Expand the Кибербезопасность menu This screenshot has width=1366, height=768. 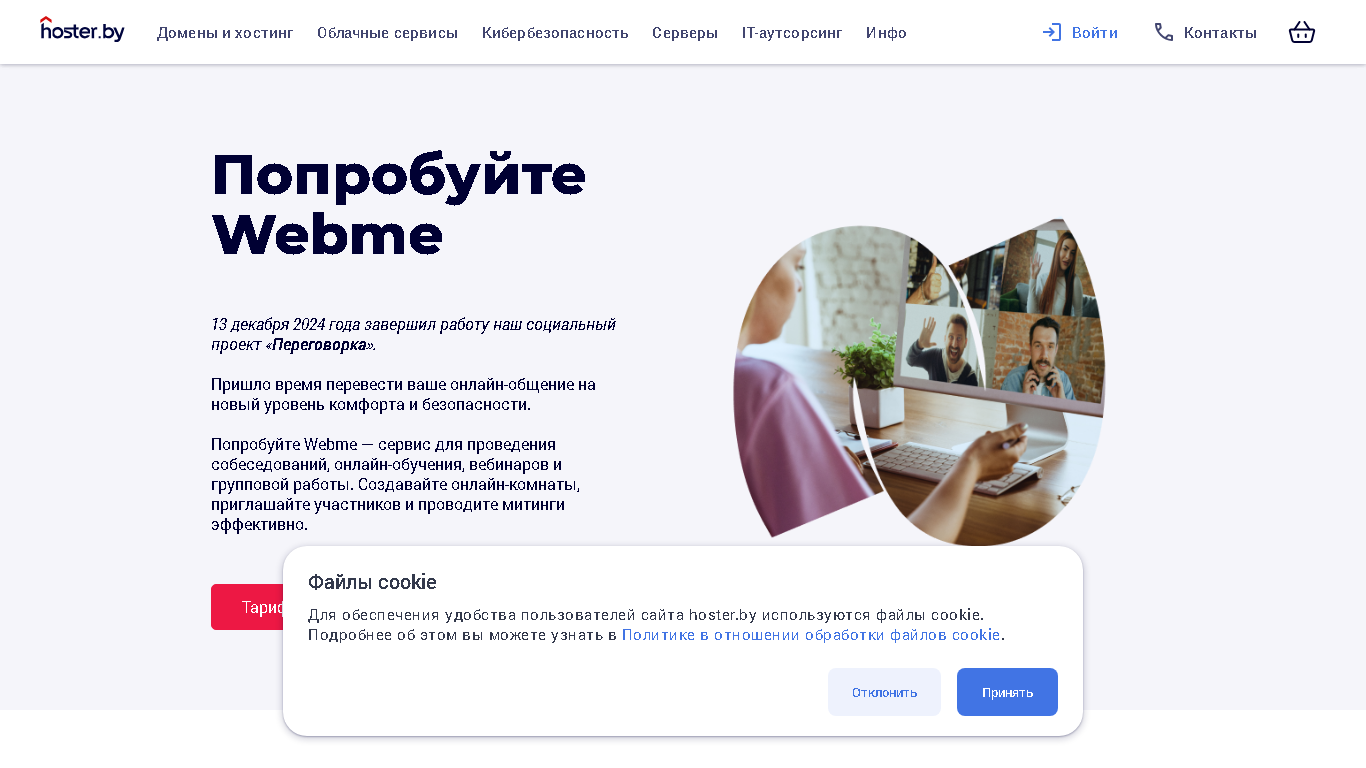coord(555,33)
